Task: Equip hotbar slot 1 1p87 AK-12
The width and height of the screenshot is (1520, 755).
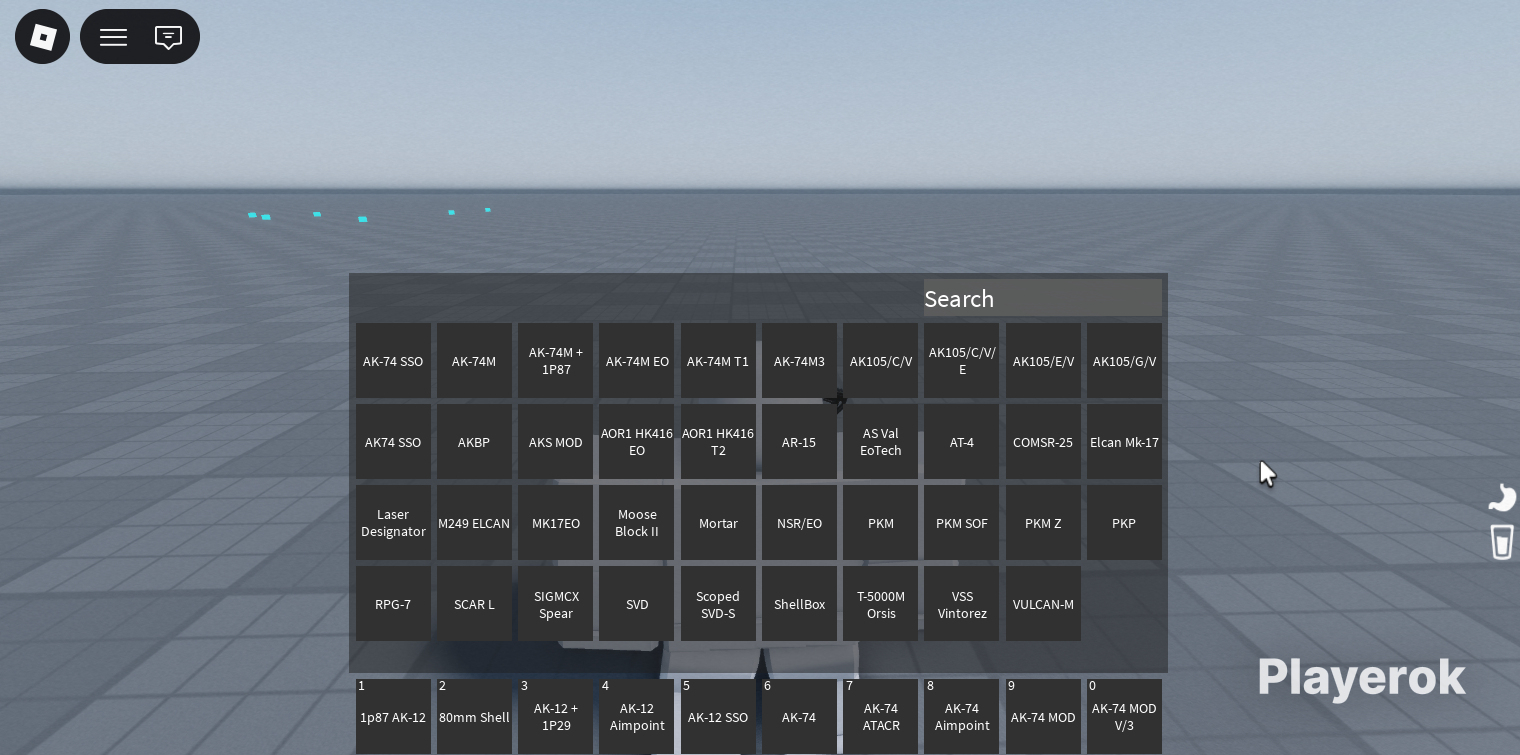Action: 393,717
